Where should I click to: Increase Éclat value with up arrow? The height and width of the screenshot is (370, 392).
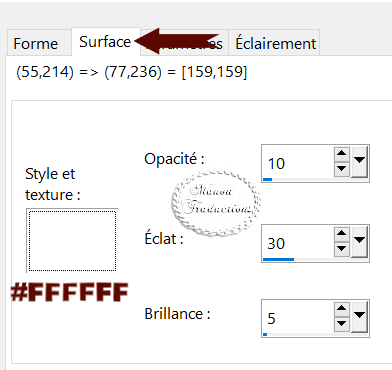pyautogui.click(x=341, y=234)
